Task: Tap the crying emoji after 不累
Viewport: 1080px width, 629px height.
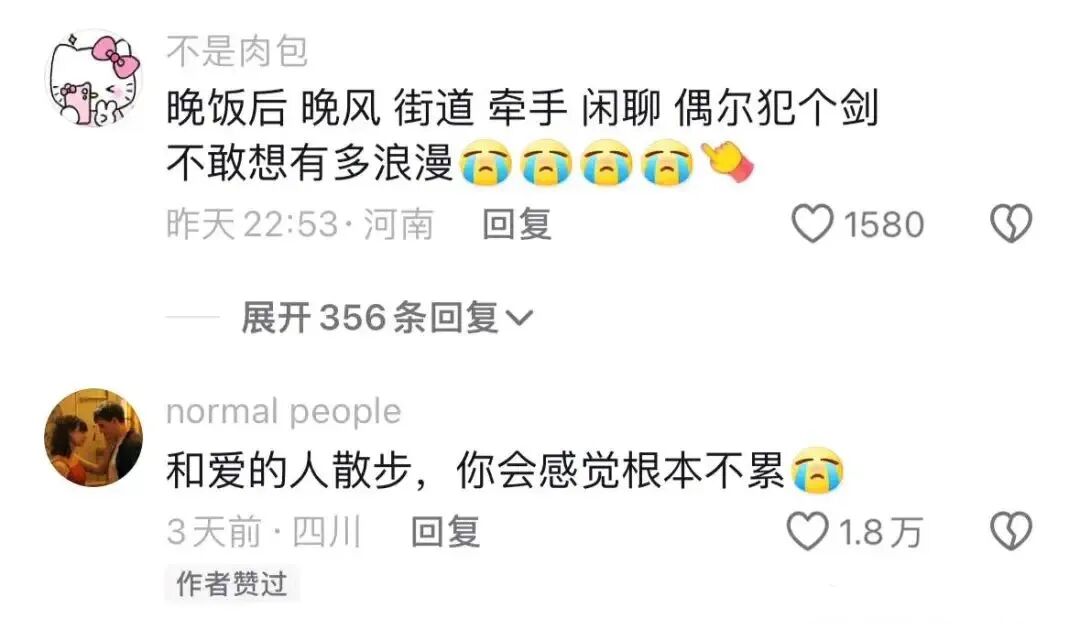Action: (818, 471)
